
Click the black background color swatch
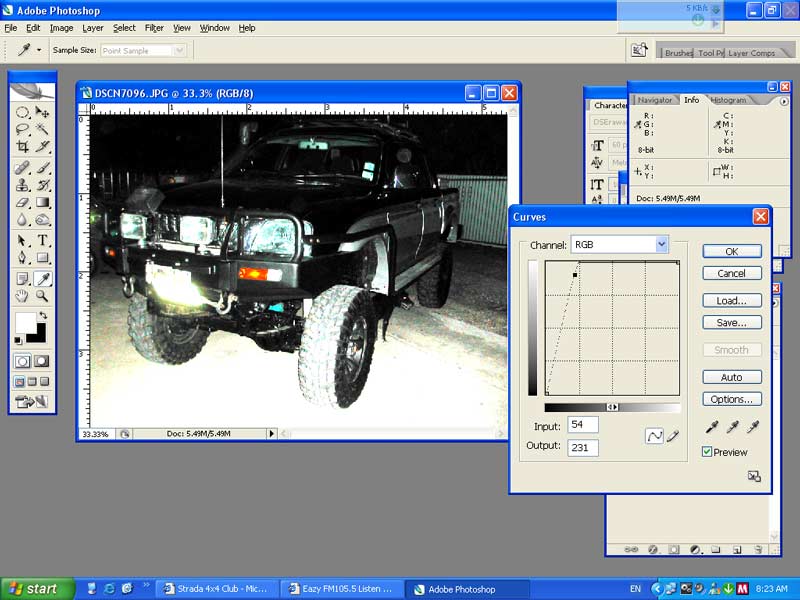tap(36, 333)
